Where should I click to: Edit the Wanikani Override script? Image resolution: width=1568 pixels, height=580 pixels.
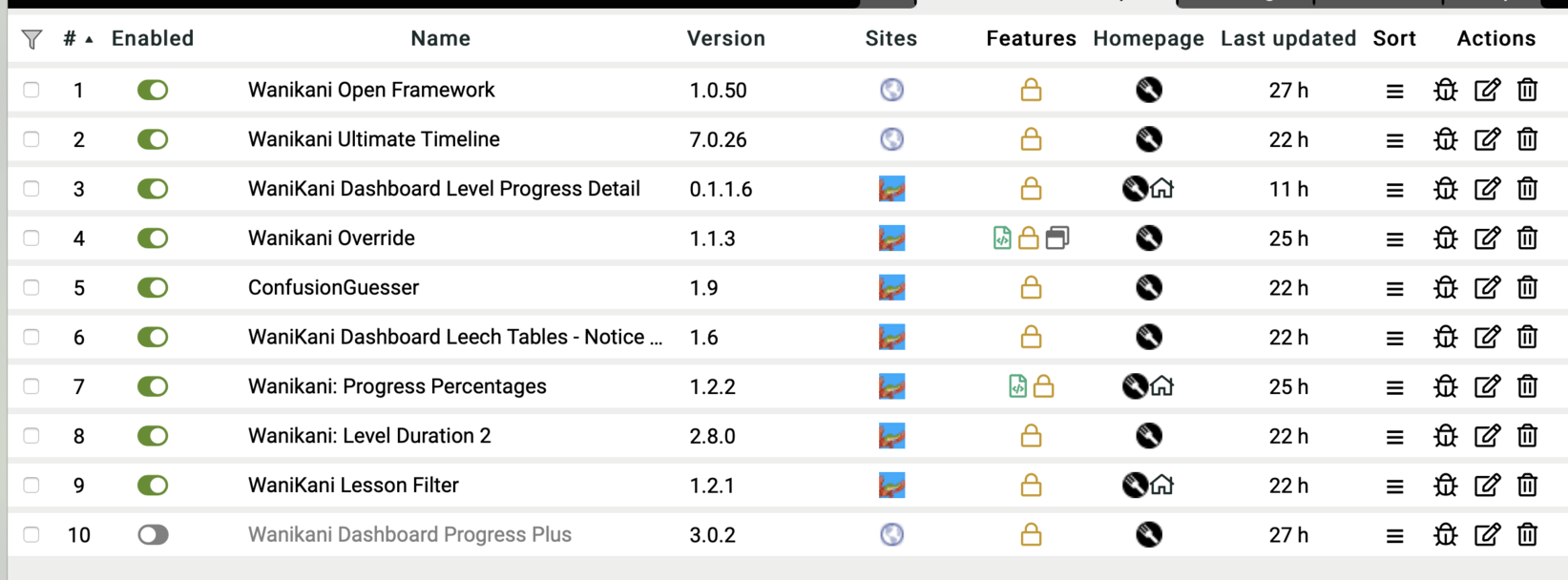pyautogui.click(x=1487, y=238)
